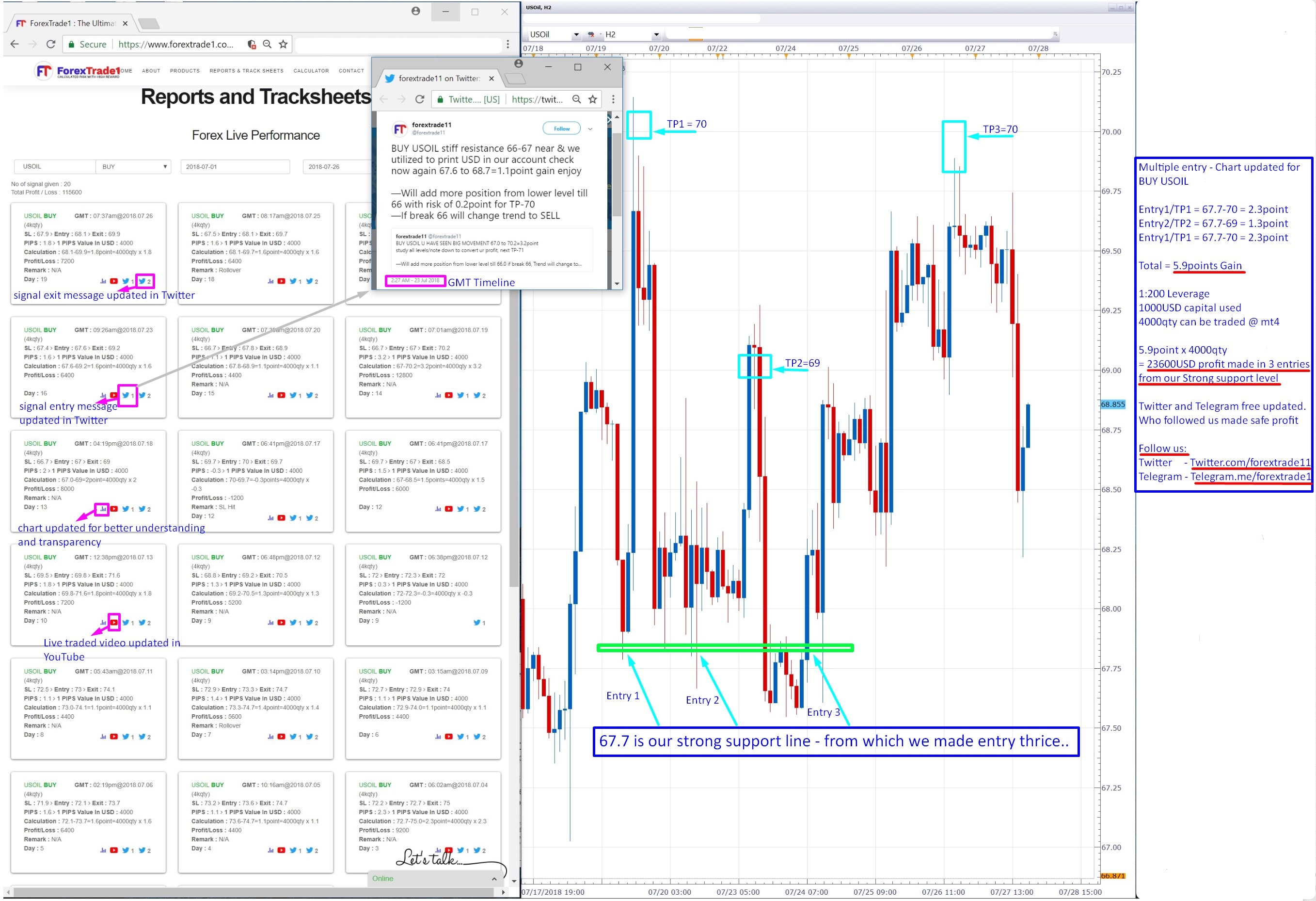The width and height of the screenshot is (1316, 901).
Task: Open the YouTube icon on the SL Hit card
Action: [x=282, y=518]
